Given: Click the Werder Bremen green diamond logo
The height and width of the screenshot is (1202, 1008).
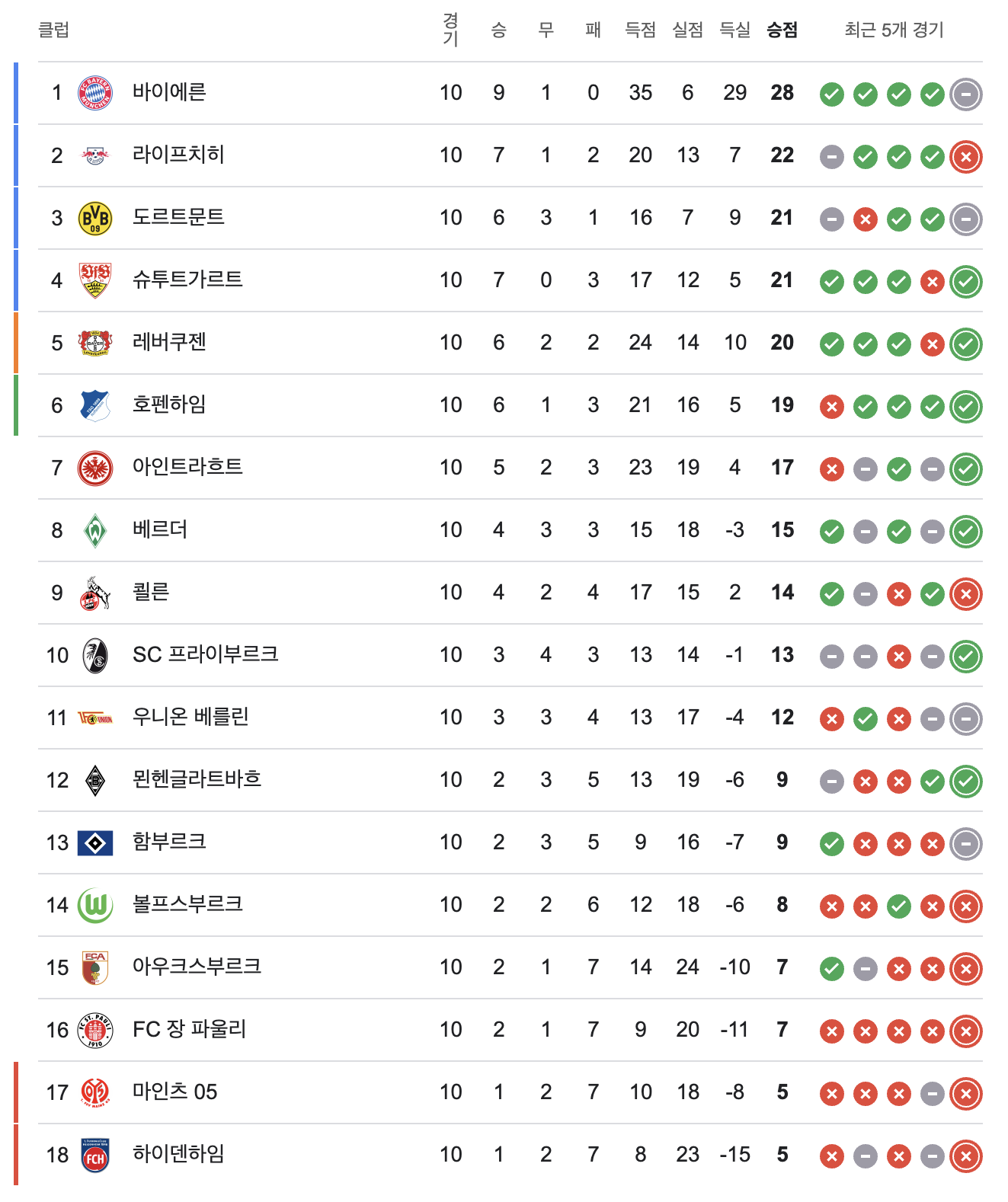Looking at the screenshot, I should tap(95, 530).
